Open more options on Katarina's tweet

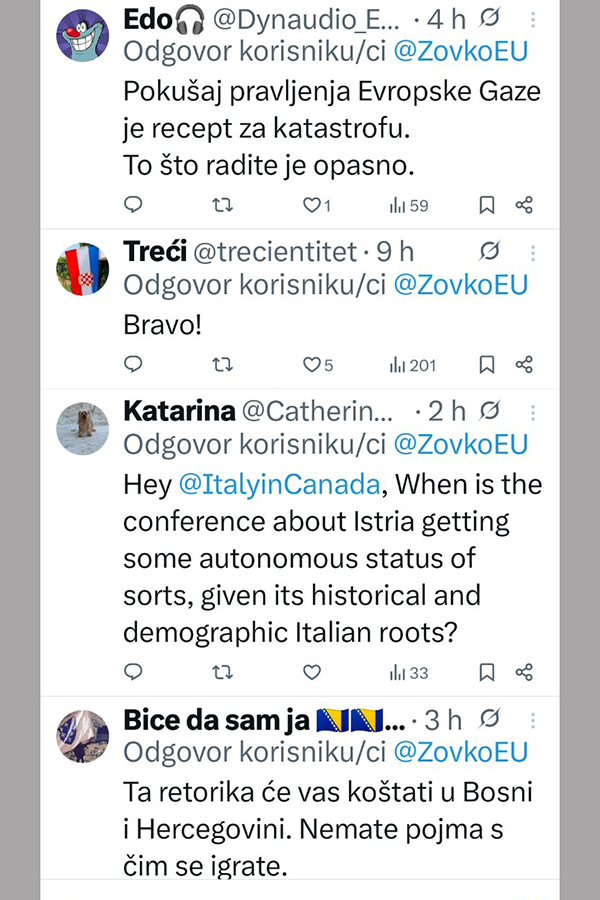pos(533,411)
